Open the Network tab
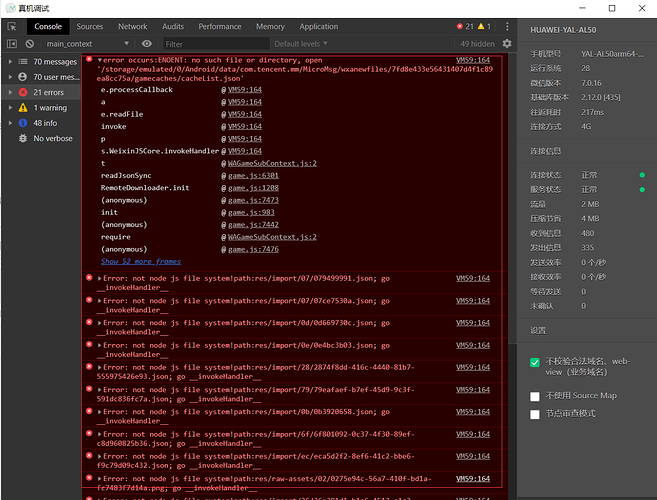 [132, 26]
